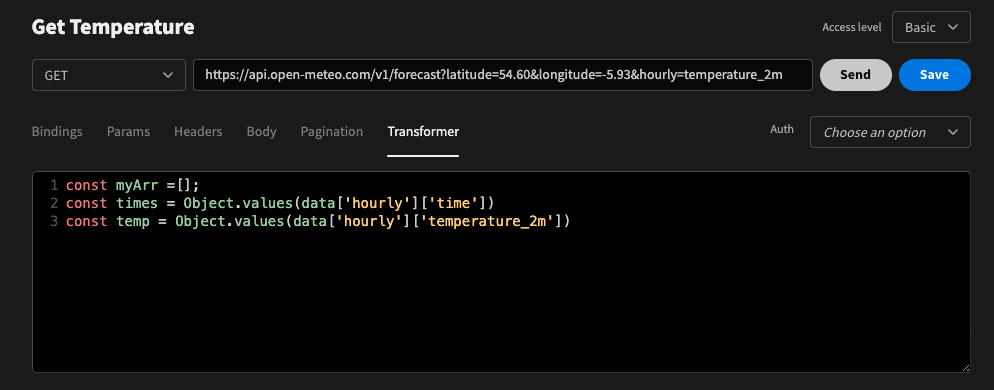Viewport: 994px width, 390px height.
Task: Switch to the Params tab
Action: 128,131
